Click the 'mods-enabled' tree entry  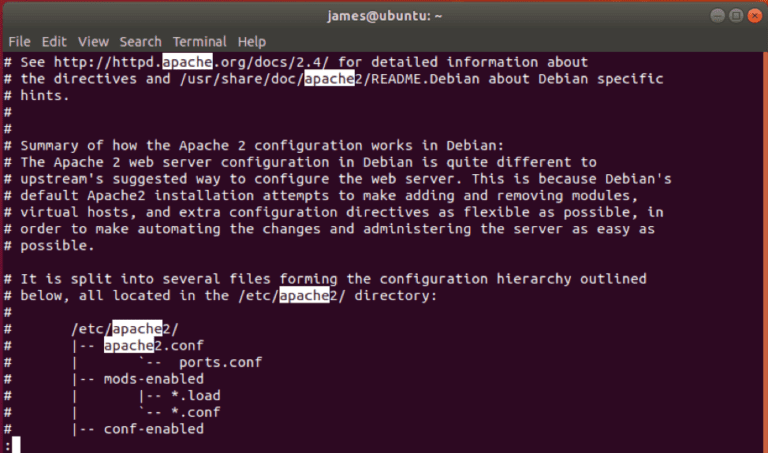click(153, 379)
